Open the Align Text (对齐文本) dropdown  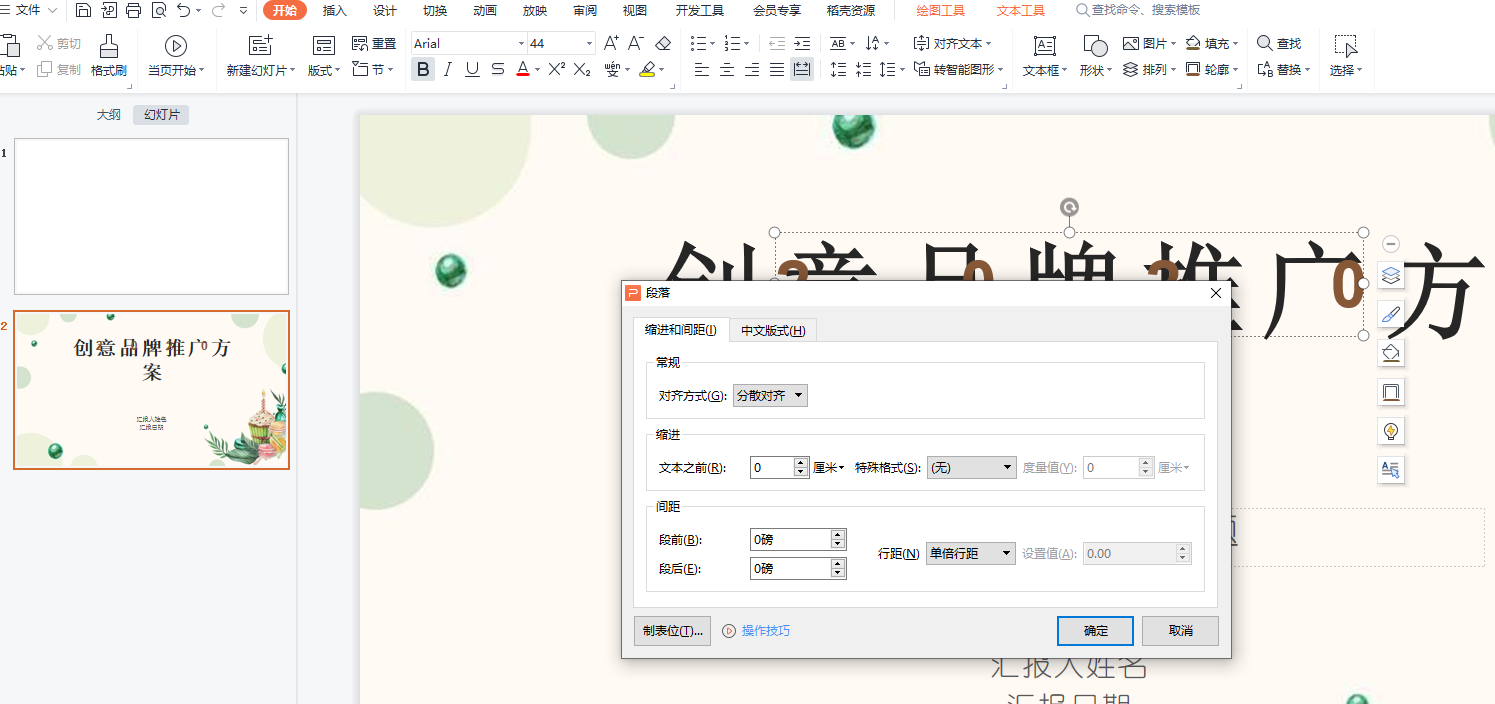click(x=953, y=43)
